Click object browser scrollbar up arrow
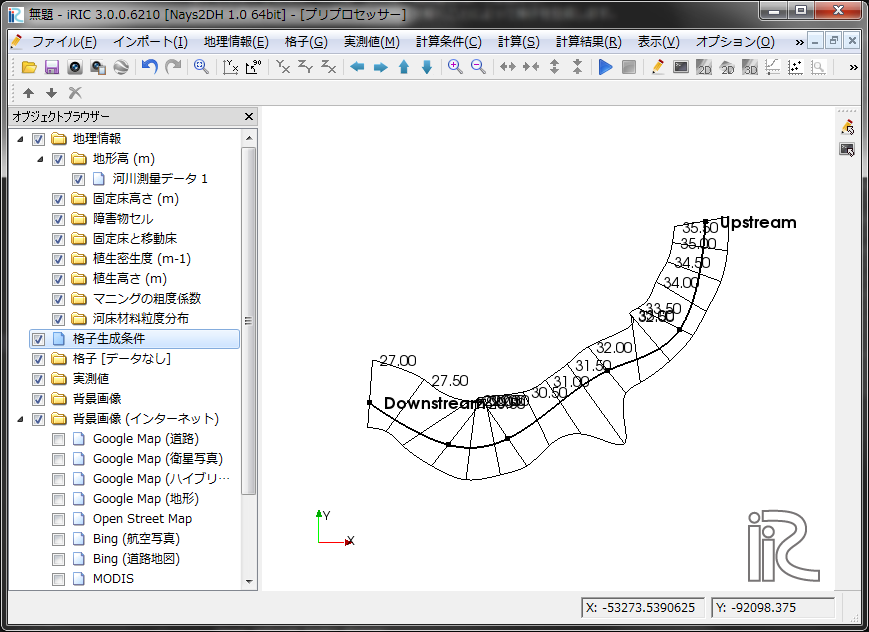The width and height of the screenshot is (869, 632). (249, 138)
